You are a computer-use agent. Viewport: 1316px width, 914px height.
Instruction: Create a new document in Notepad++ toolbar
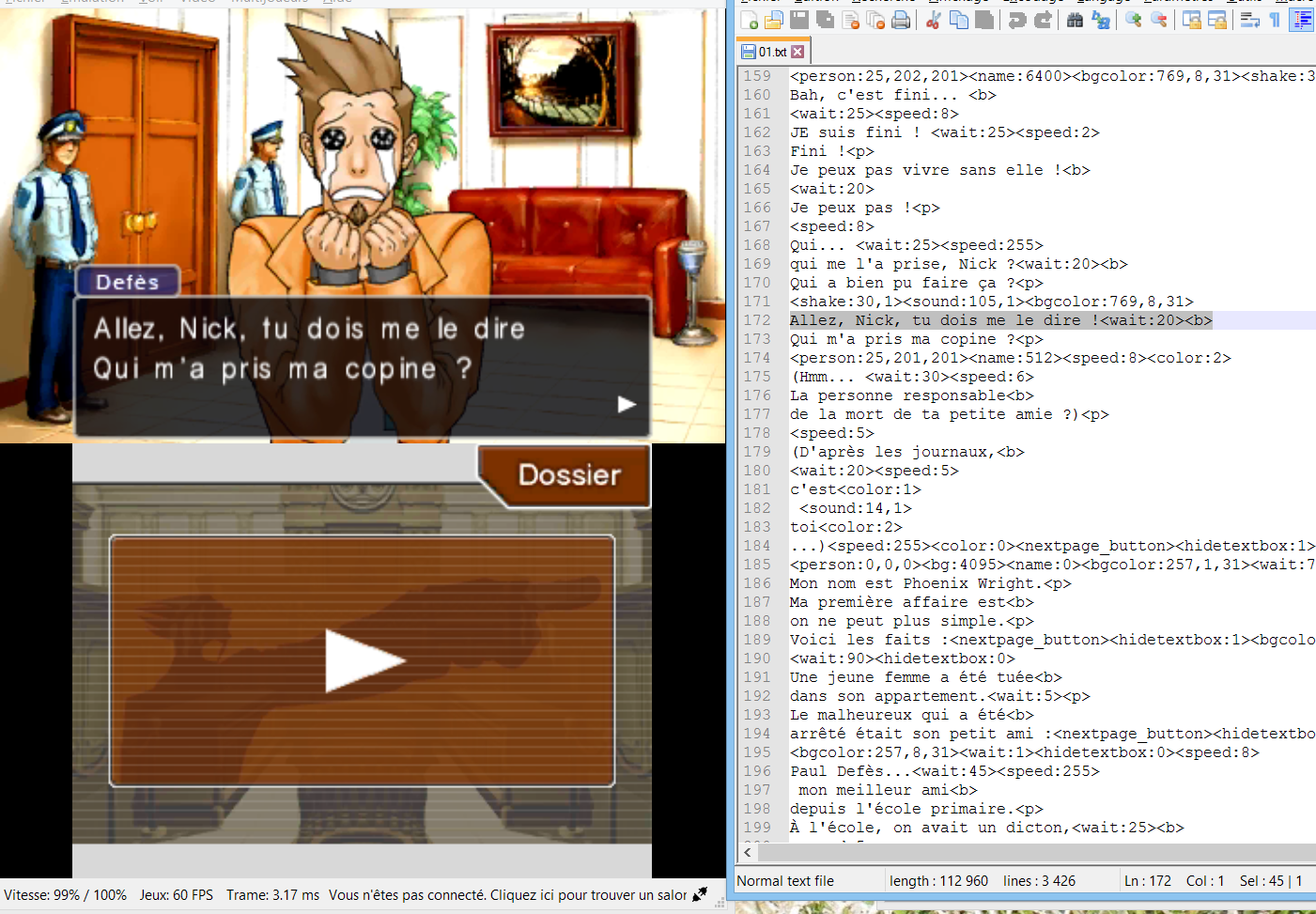749,20
